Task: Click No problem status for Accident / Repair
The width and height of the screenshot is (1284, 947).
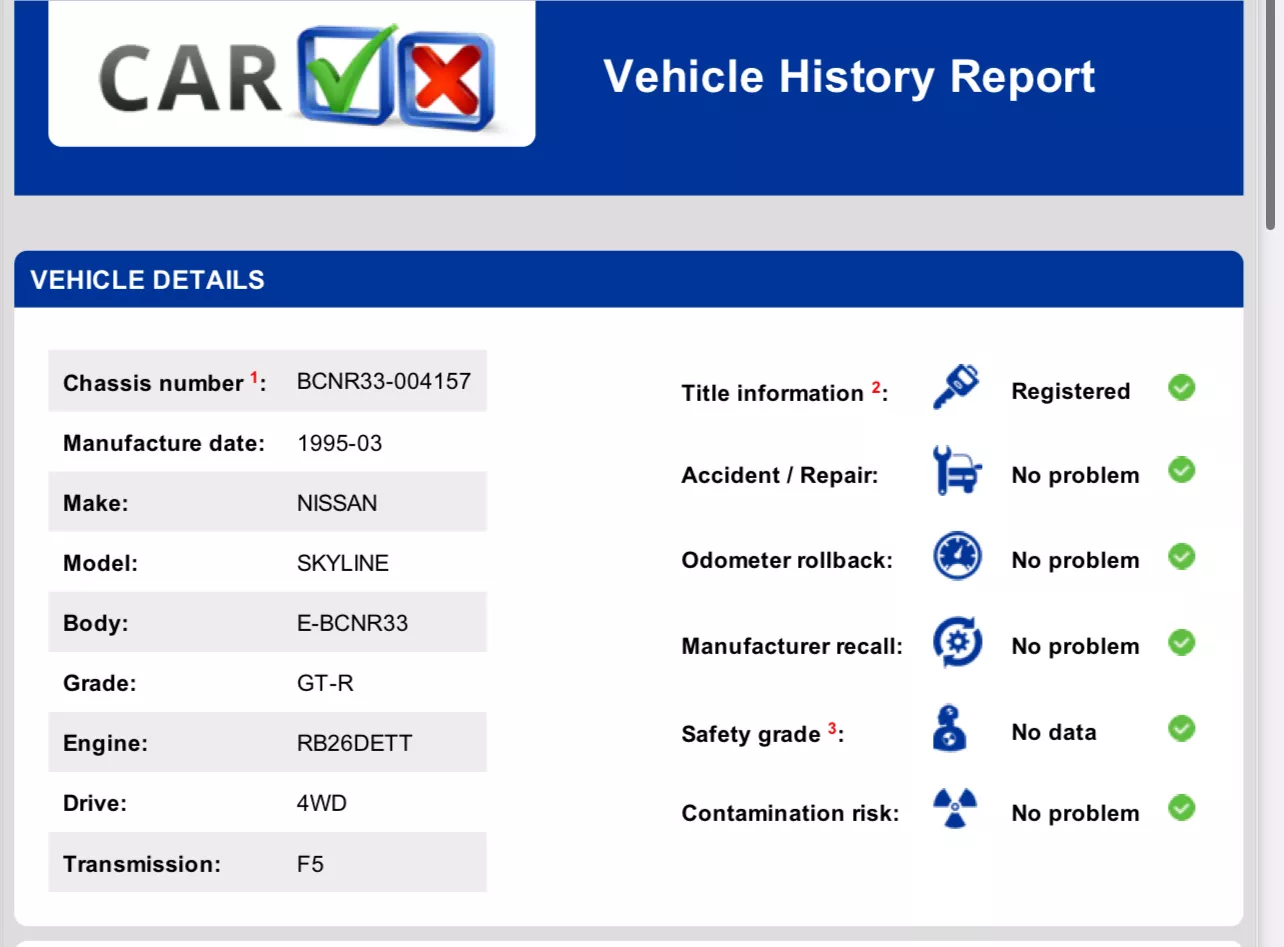Action: 1075,475
